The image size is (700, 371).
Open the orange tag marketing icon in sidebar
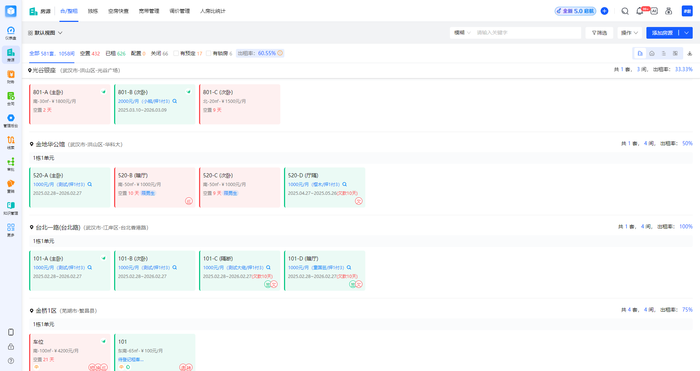(11, 186)
